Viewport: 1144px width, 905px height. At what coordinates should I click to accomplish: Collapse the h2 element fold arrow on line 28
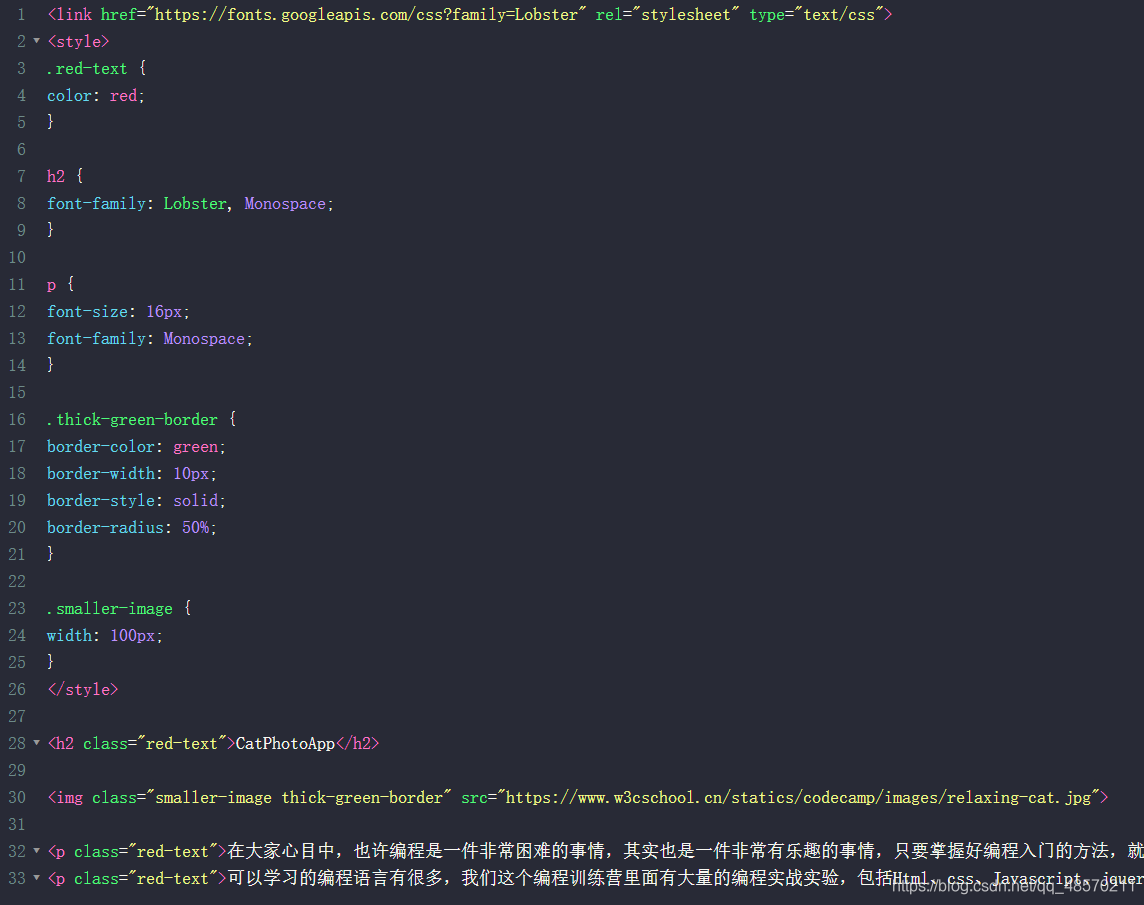[x=36, y=743]
